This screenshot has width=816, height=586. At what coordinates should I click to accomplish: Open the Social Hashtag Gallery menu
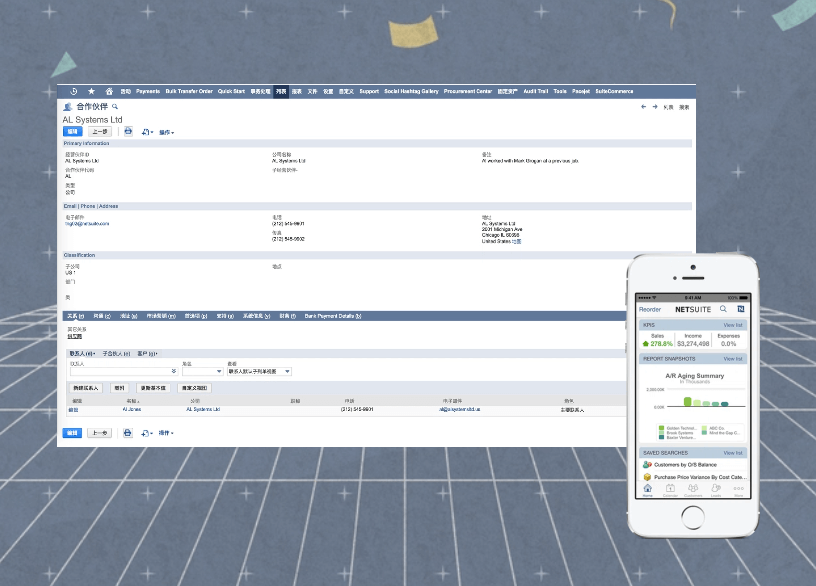pos(411,91)
